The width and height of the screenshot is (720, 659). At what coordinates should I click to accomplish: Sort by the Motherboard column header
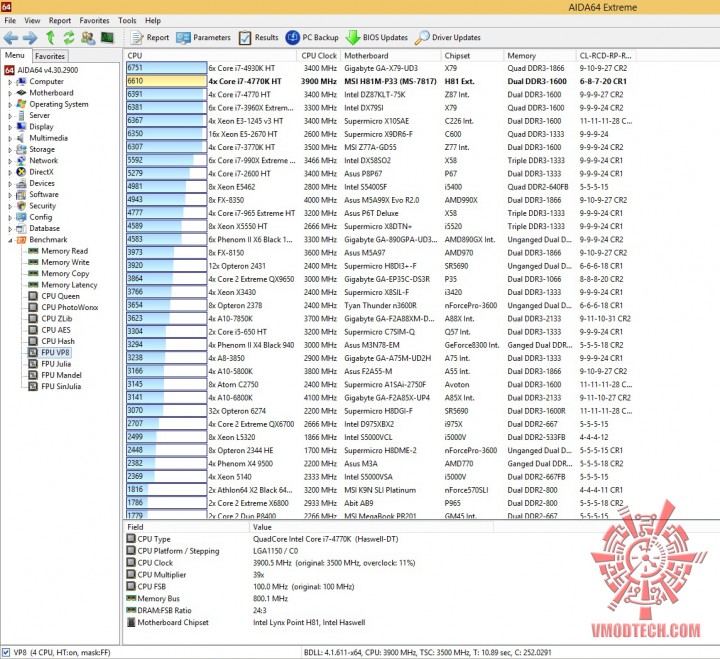point(390,56)
